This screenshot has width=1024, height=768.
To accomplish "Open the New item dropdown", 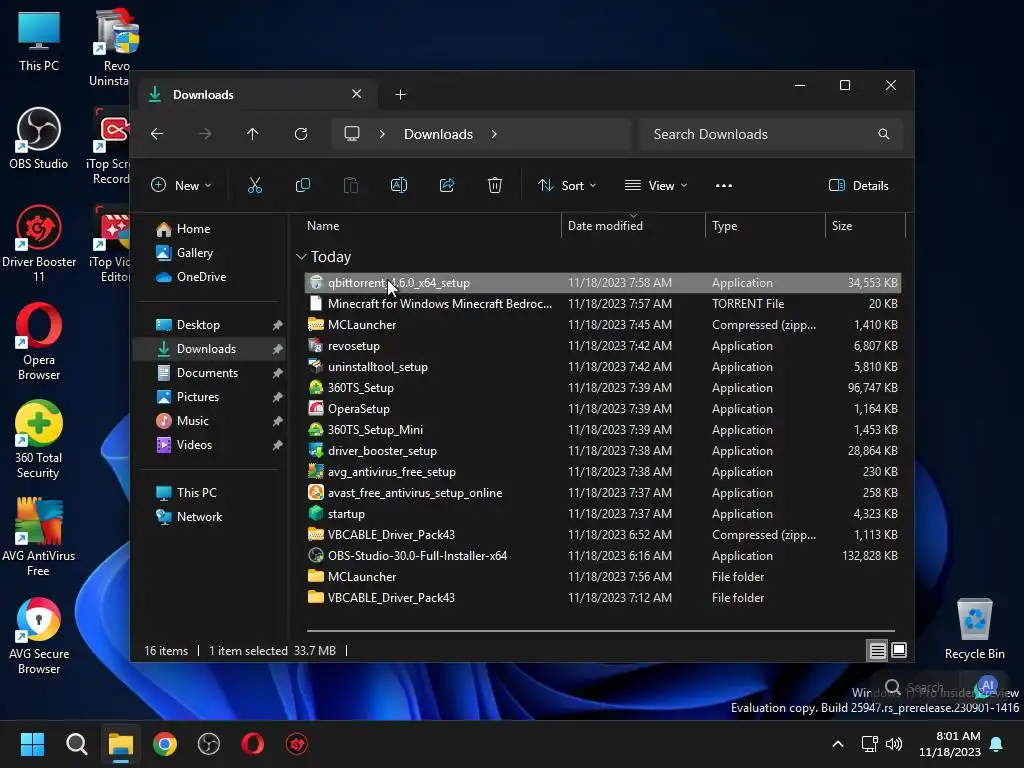I will [x=181, y=185].
